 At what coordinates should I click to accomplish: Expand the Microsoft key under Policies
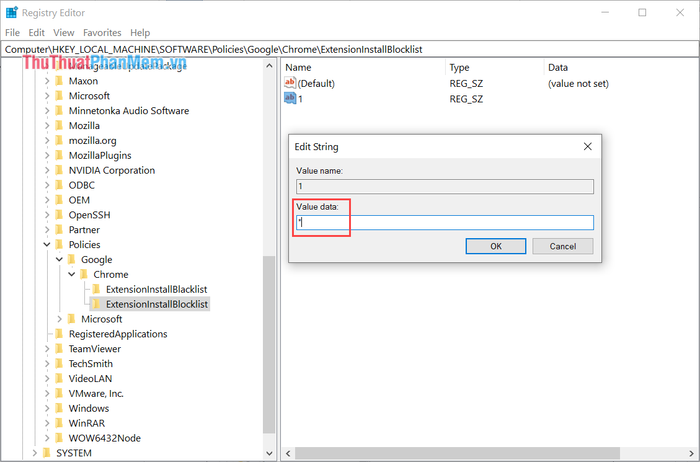[59, 319]
